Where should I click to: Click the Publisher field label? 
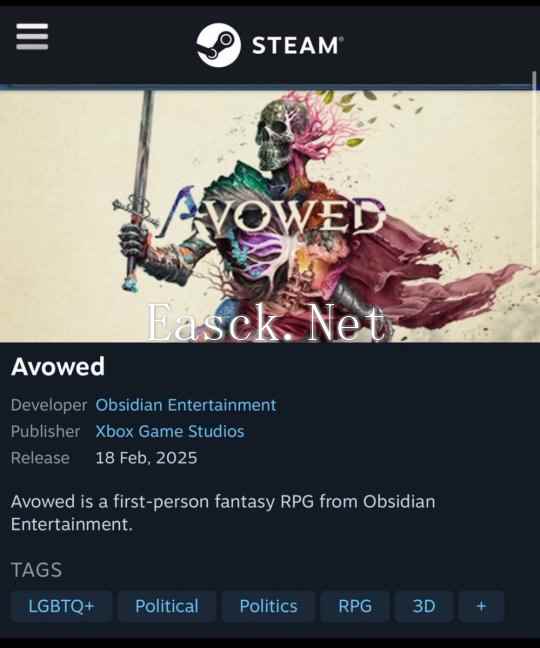[x=45, y=431]
